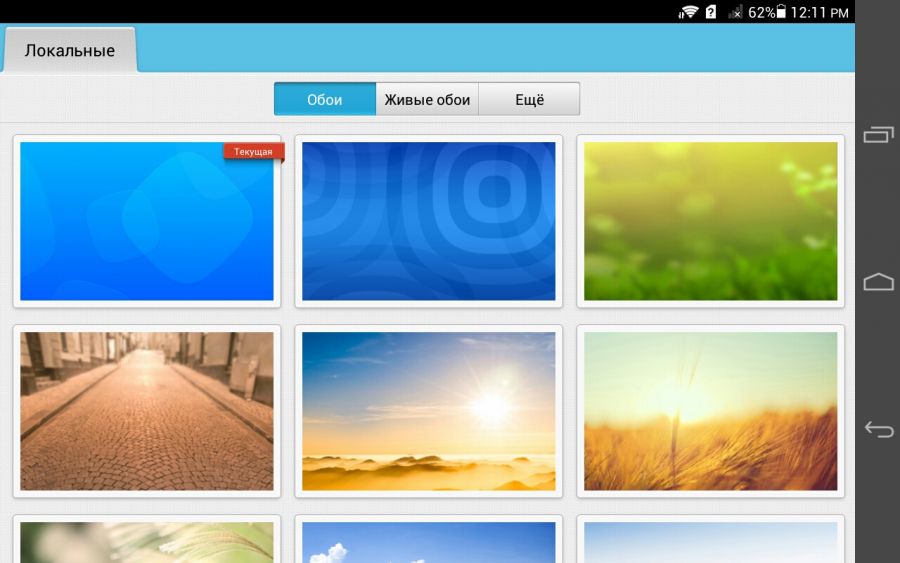Select the Обои segment
The width and height of the screenshot is (900, 563).
(x=325, y=99)
